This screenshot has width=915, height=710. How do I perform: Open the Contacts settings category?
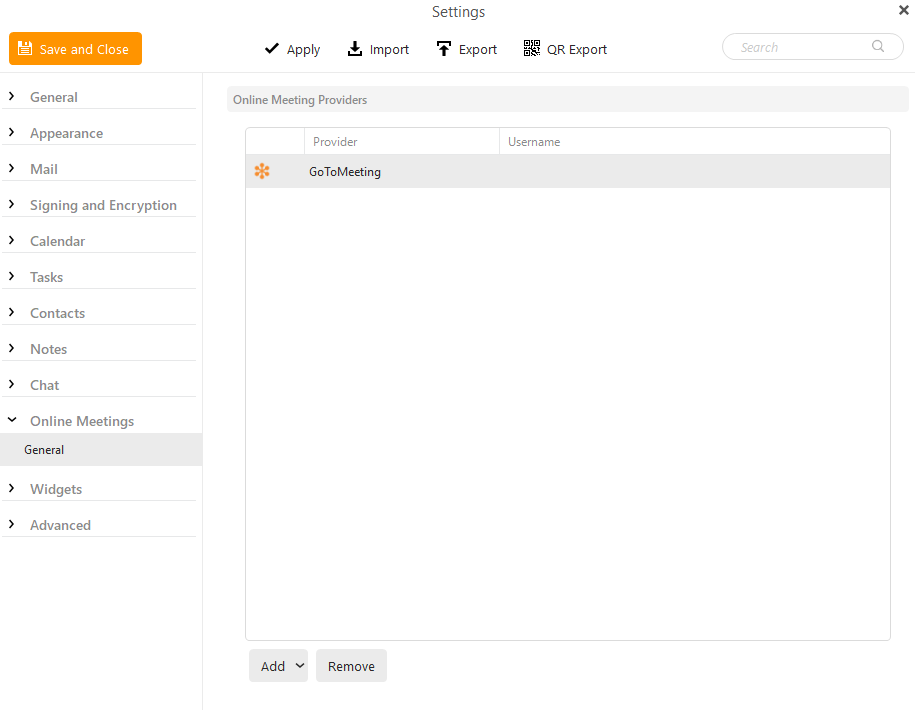click(57, 313)
